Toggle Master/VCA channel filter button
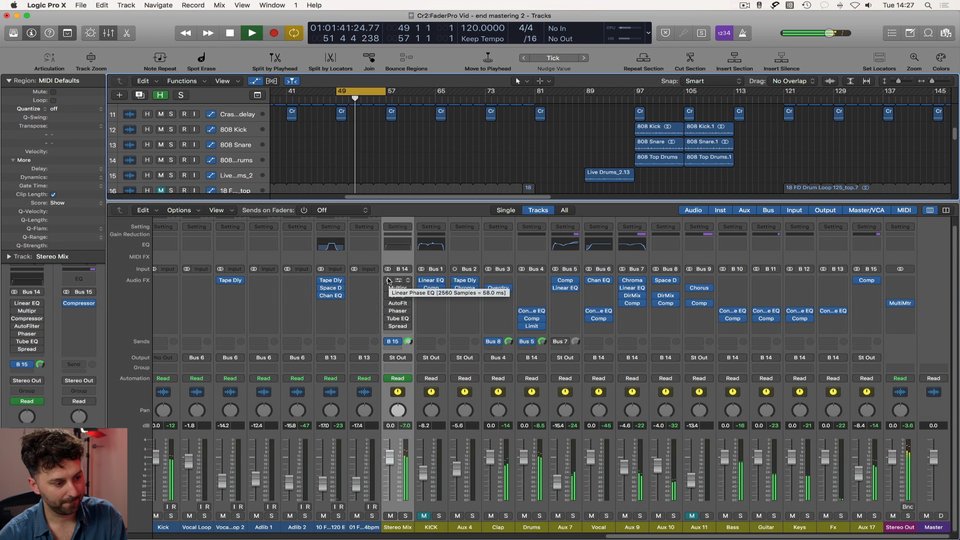 pos(866,210)
